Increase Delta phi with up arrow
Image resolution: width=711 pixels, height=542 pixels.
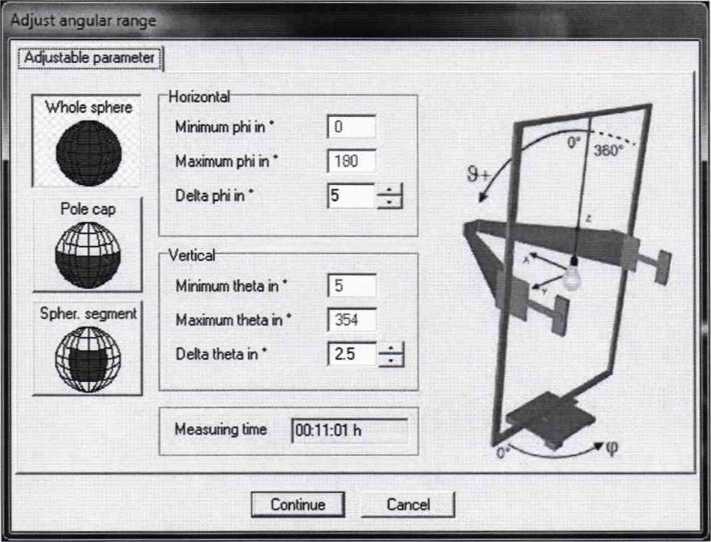click(390, 190)
